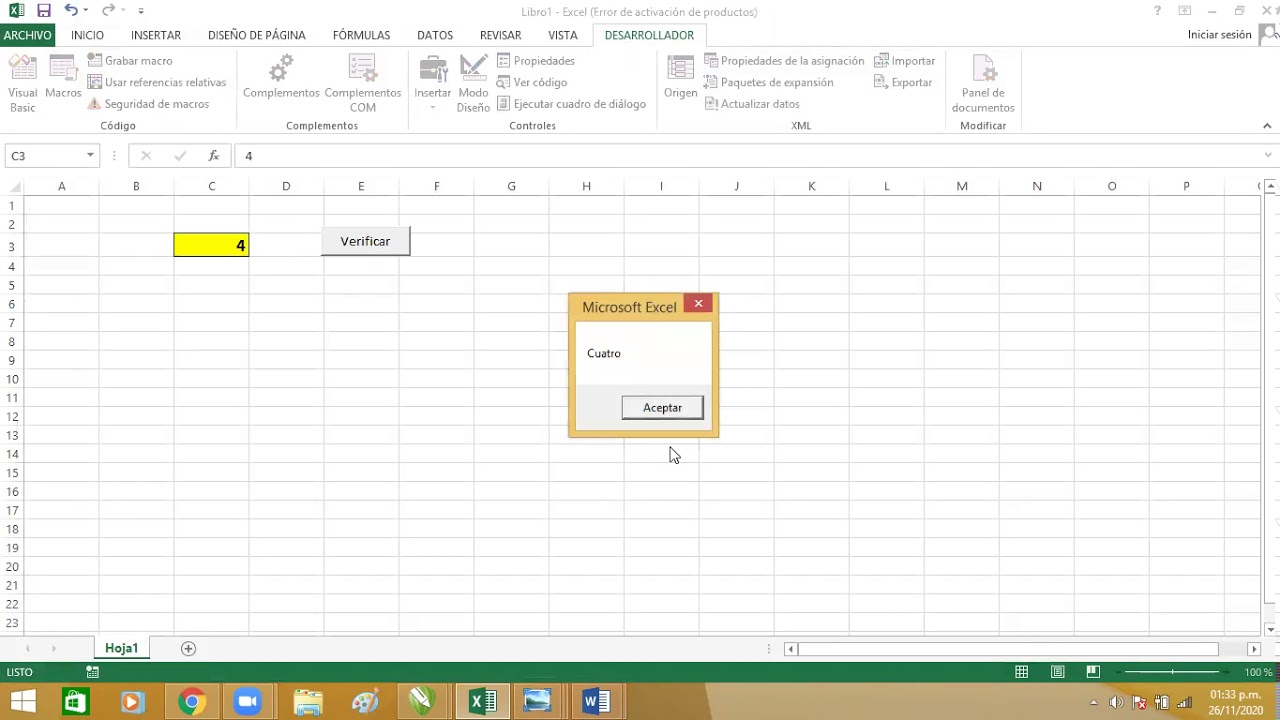Screen dimensions: 1280x720
Task: Switch to the INICIO tab
Action: click(x=87, y=35)
